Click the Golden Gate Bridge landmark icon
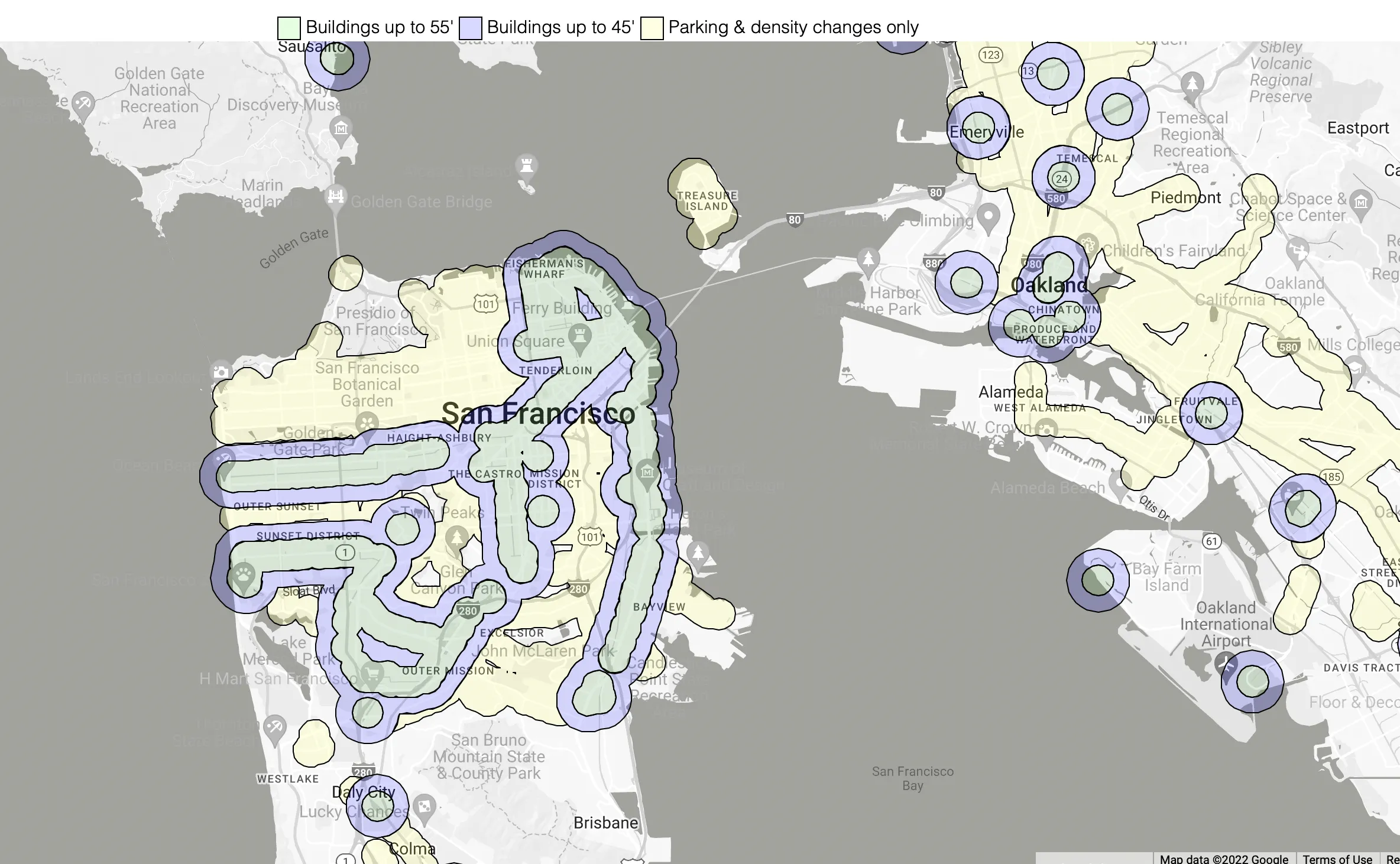Viewport: 1400px width, 864px height. pyautogui.click(x=336, y=196)
